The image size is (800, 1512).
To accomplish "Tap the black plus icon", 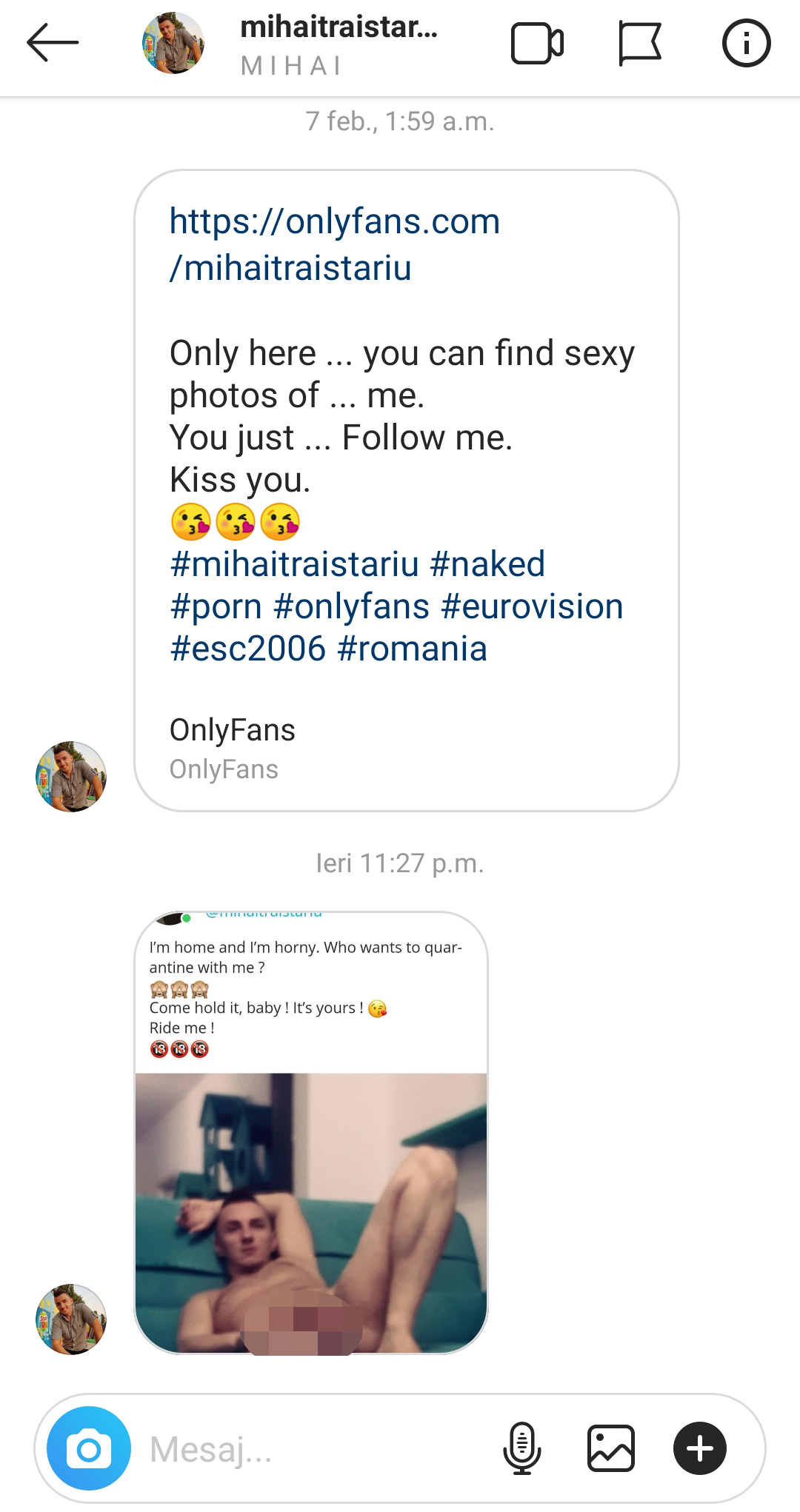I will pos(700,1448).
